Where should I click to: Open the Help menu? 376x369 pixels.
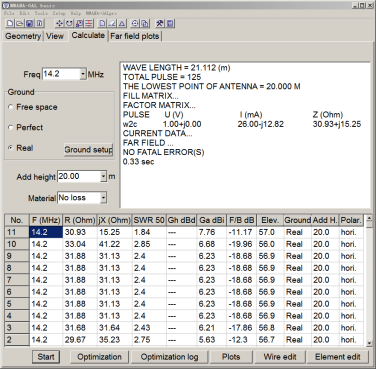click(76, 13)
